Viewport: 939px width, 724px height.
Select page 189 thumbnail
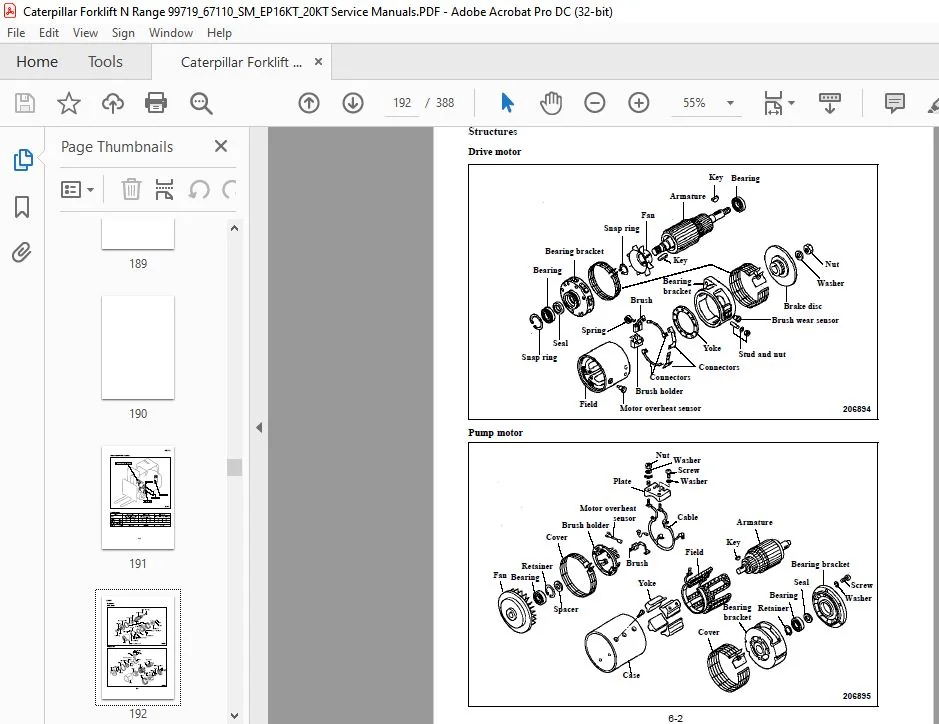138,234
